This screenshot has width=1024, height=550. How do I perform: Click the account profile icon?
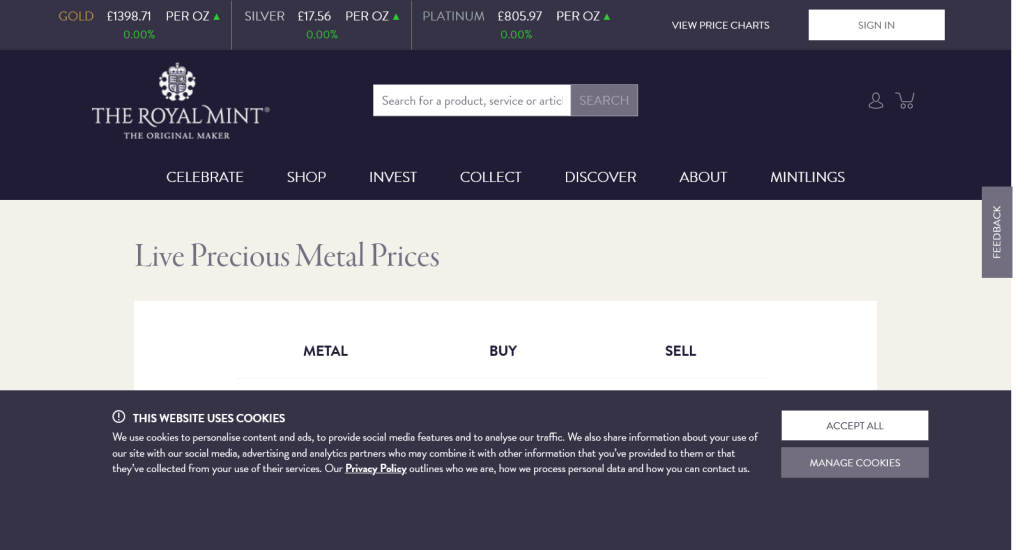tap(876, 100)
